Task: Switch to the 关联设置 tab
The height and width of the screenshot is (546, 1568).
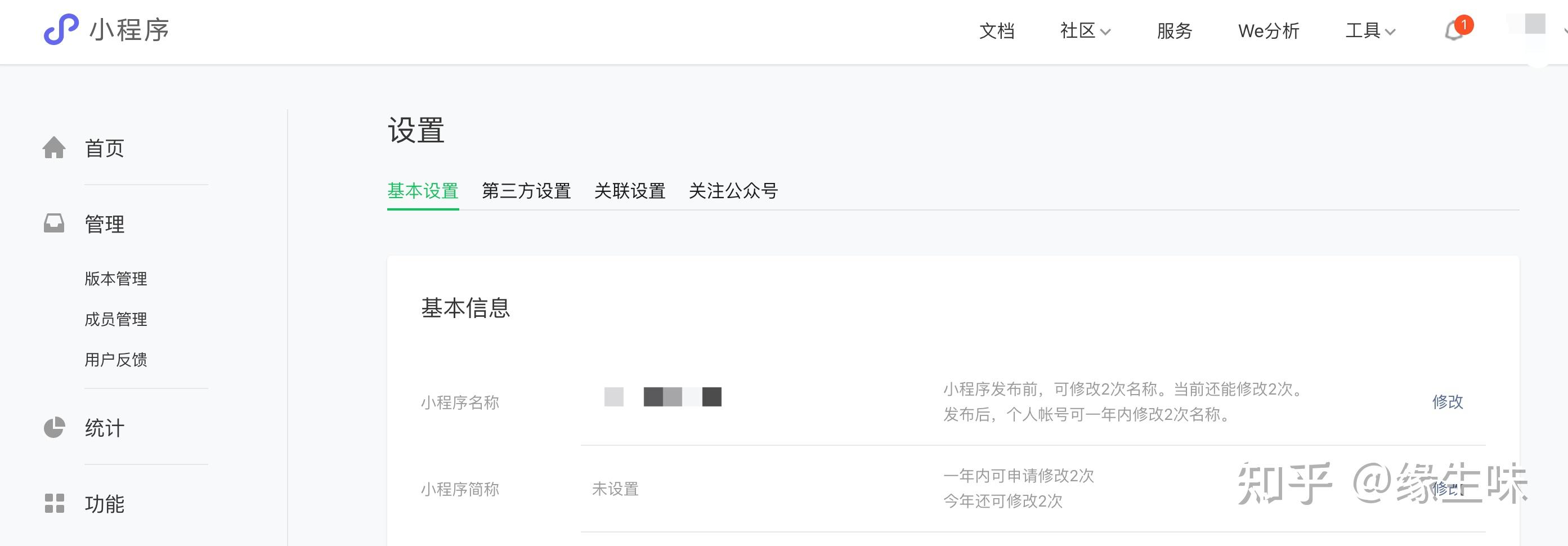Action: (x=629, y=191)
